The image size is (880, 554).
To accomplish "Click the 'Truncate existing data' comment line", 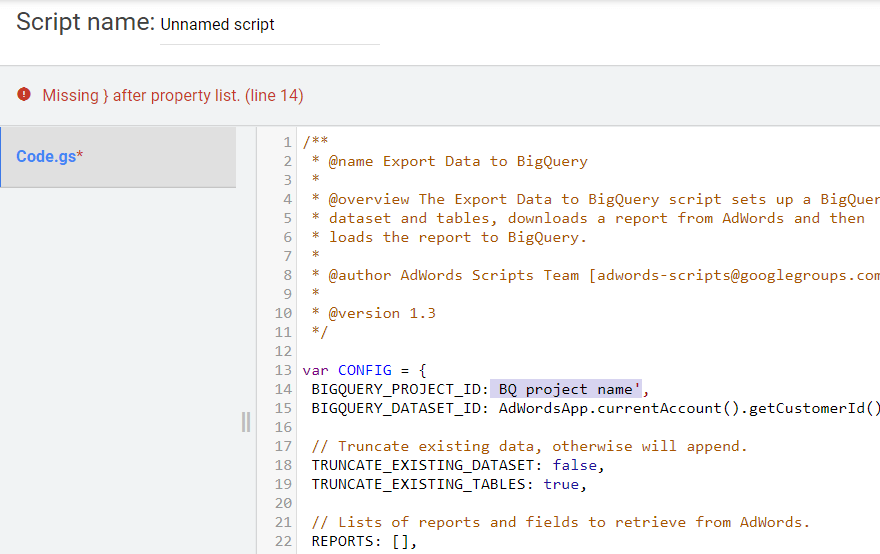I will pos(529,447).
